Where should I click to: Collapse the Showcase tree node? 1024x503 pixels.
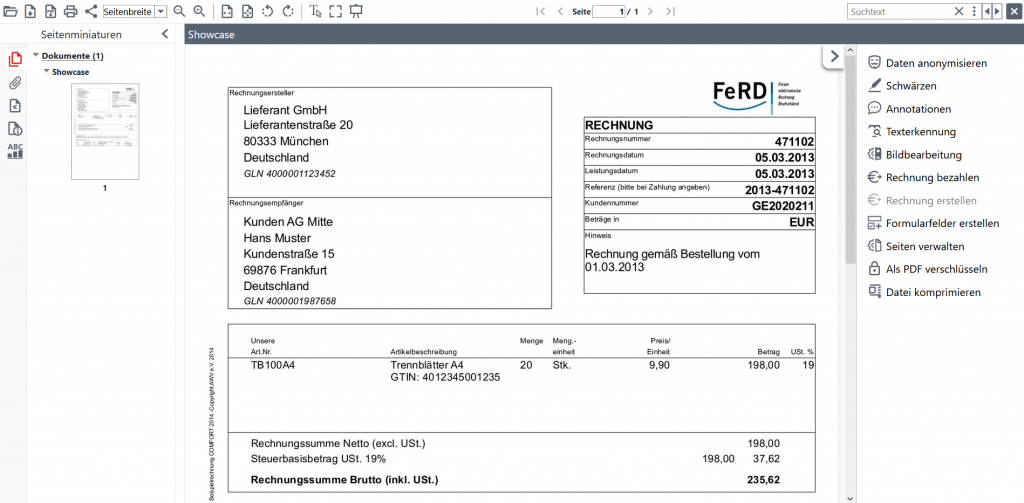click(x=46, y=71)
